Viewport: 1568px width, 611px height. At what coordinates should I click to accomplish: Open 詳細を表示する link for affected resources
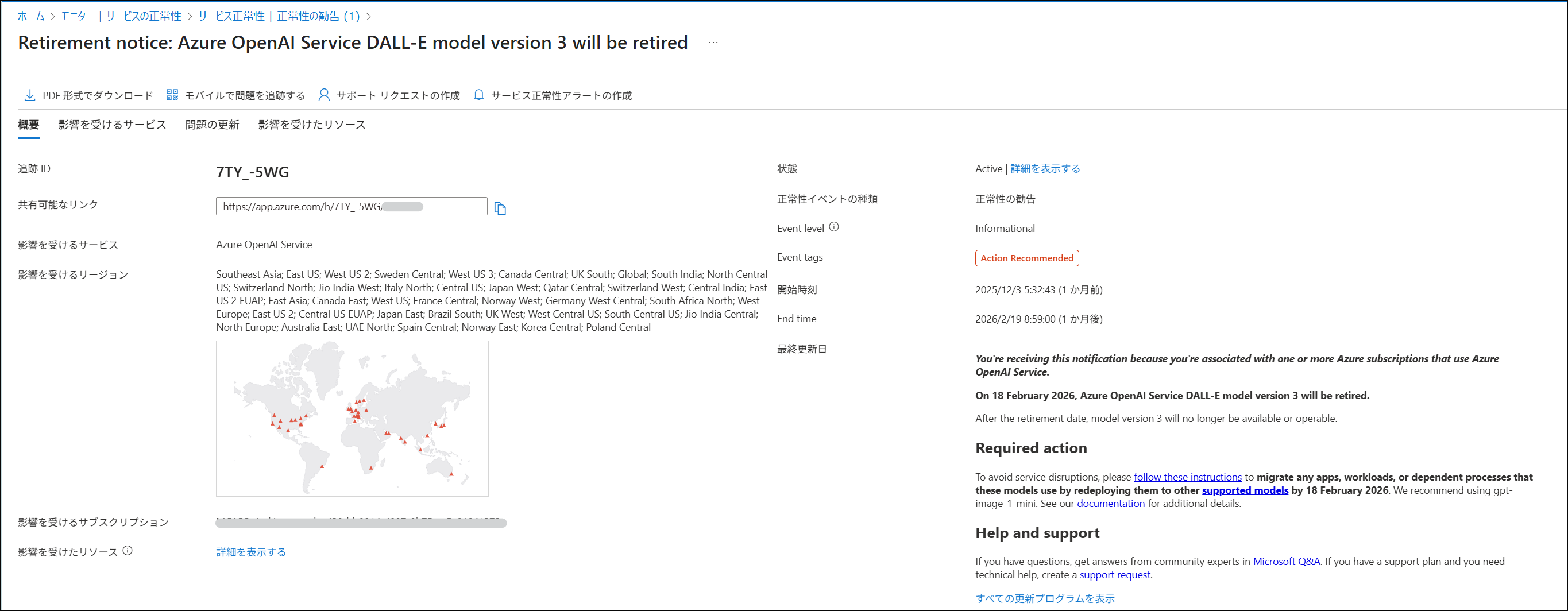coord(251,552)
